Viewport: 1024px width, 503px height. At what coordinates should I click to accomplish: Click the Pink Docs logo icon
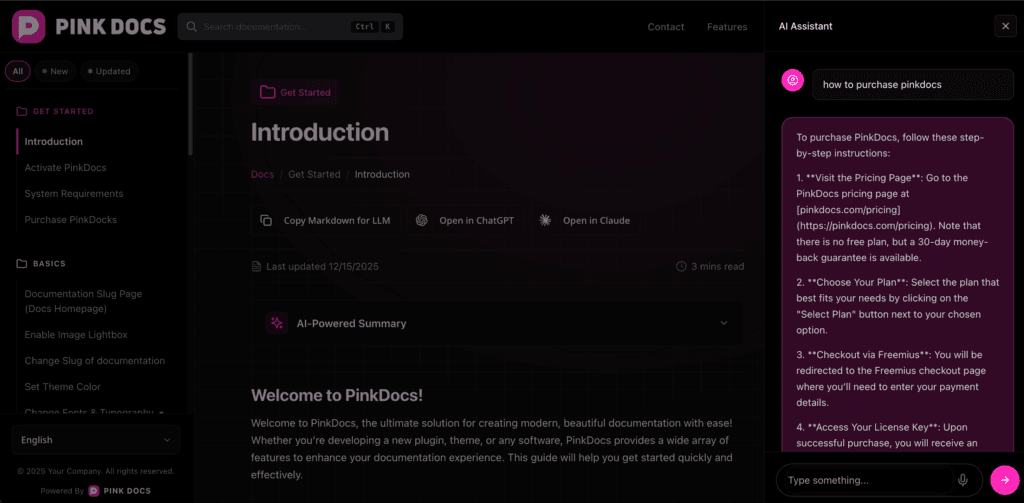30,26
